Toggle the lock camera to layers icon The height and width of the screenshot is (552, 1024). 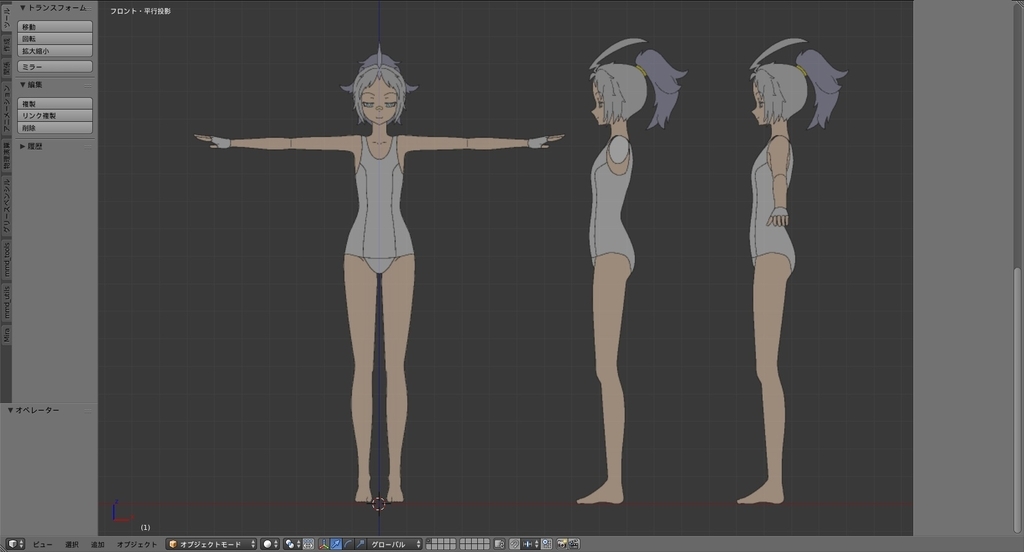(500, 544)
